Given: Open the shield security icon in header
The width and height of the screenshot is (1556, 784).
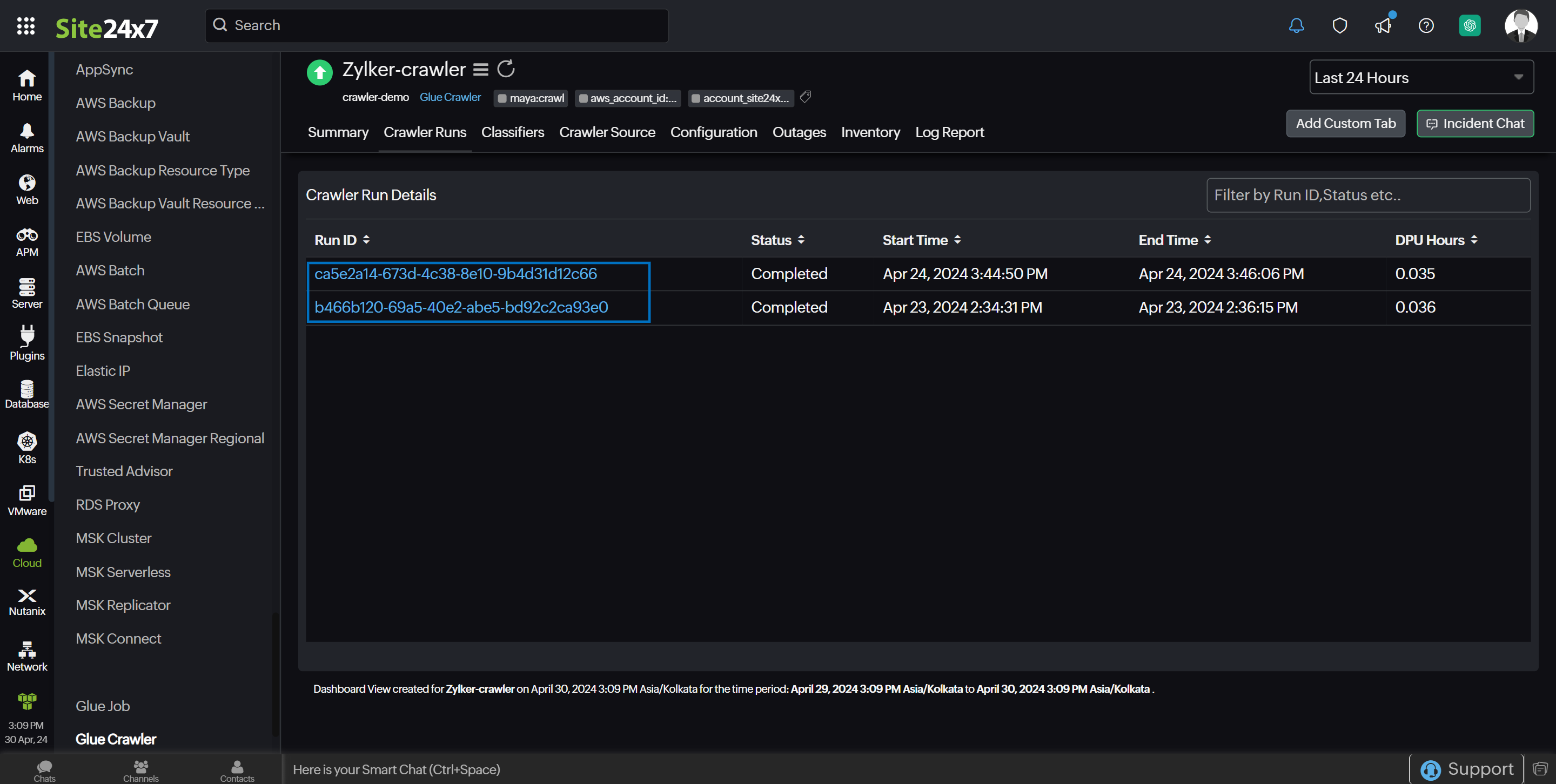Looking at the screenshot, I should pos(1340,25).
